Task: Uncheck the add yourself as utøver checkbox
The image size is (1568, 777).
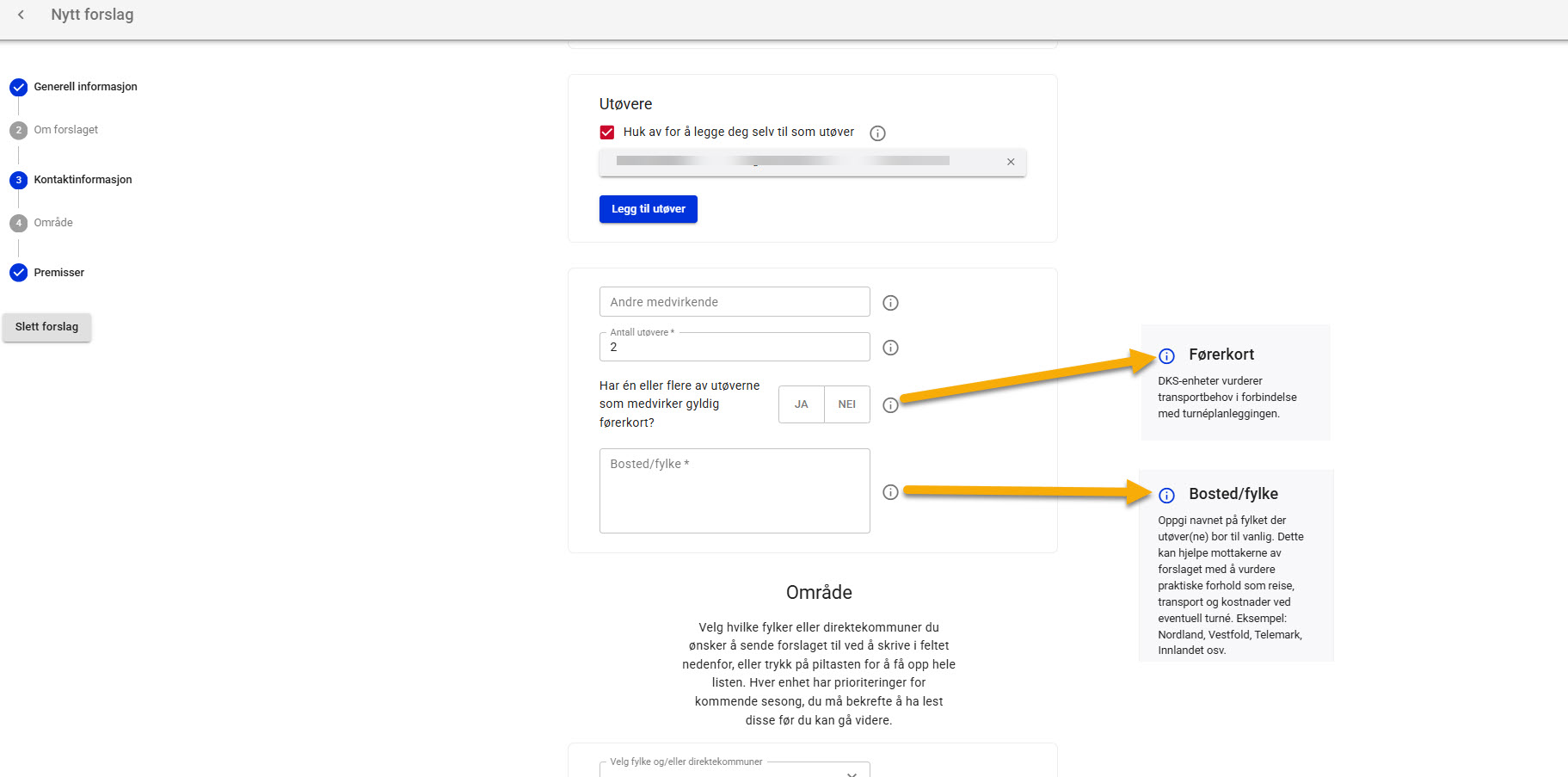Action: click(x=607, y=133)
